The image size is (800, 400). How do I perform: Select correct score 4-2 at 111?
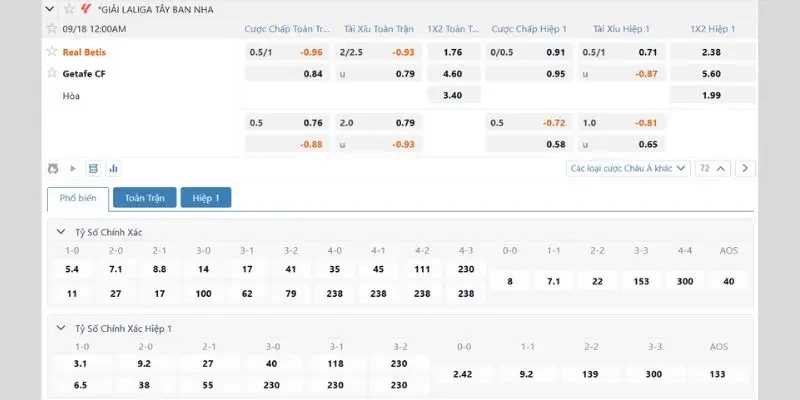coord(422,269)
